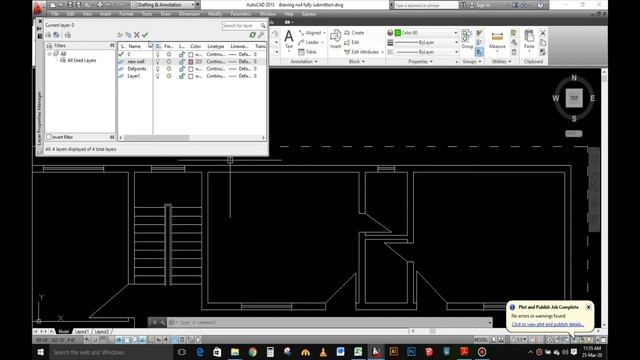Switch to the Layout1 tab
640x360 pixels.
82,331
